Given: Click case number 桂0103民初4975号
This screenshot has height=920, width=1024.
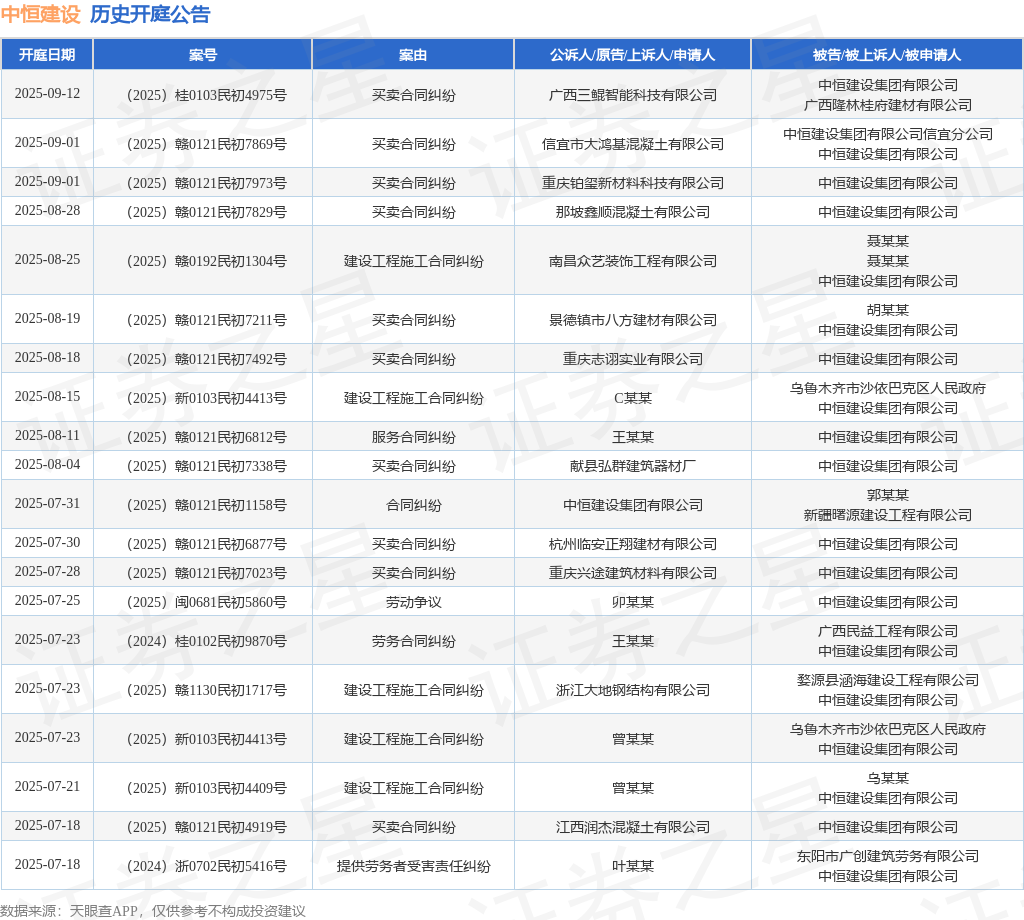Looking at the screenshot, I should (206, 95).
